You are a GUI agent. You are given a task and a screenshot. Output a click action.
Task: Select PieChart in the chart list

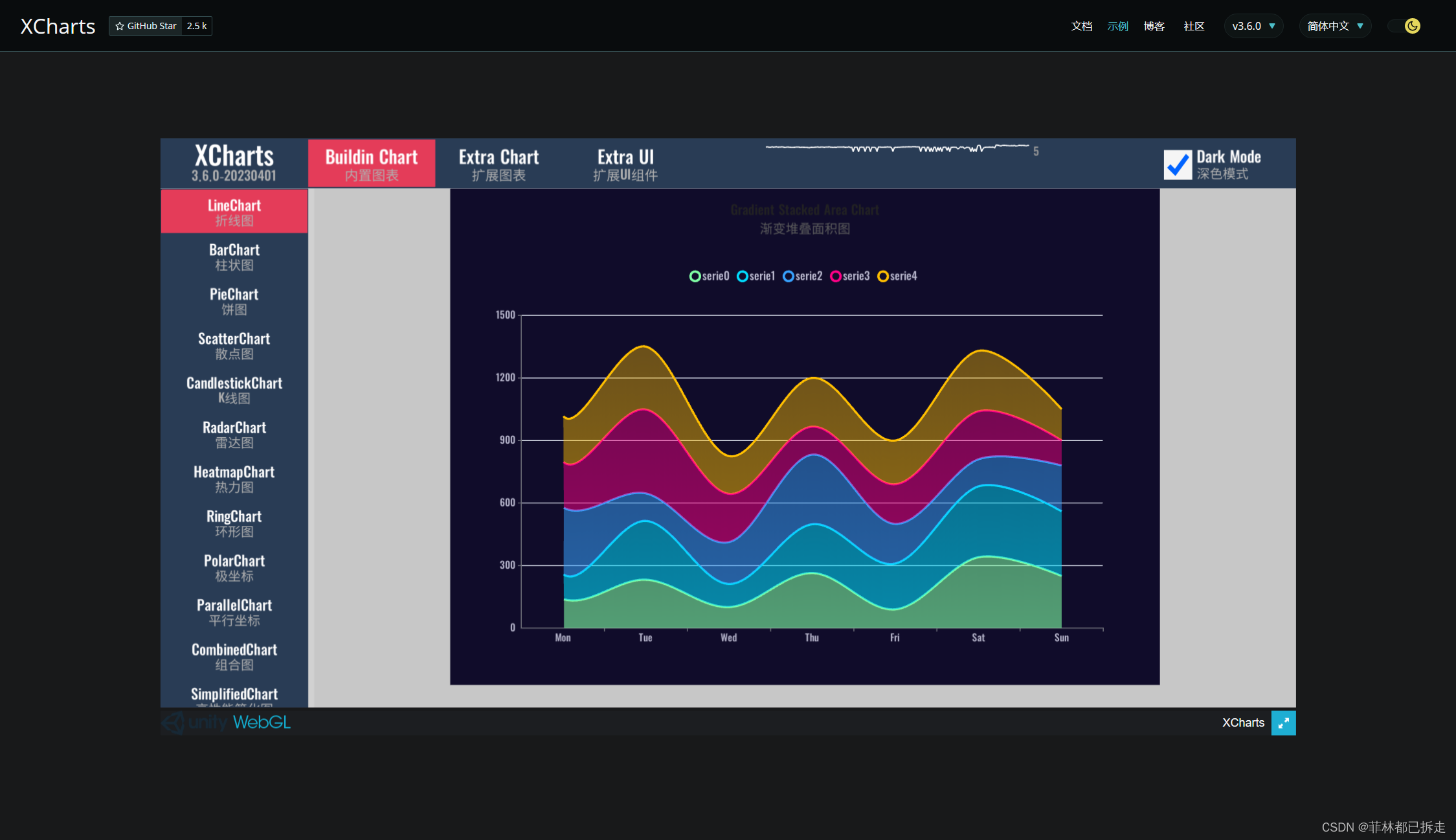[x=234, y=301]
